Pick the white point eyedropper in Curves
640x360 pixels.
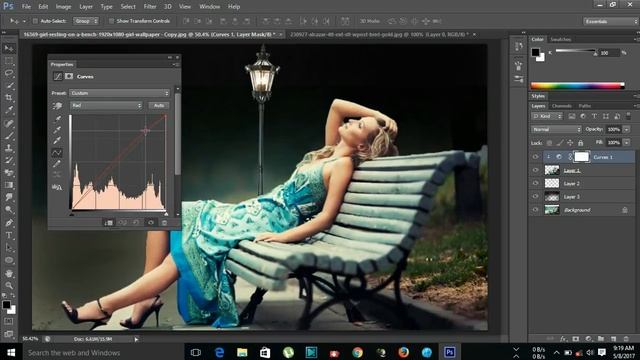(x=57, y=141)
